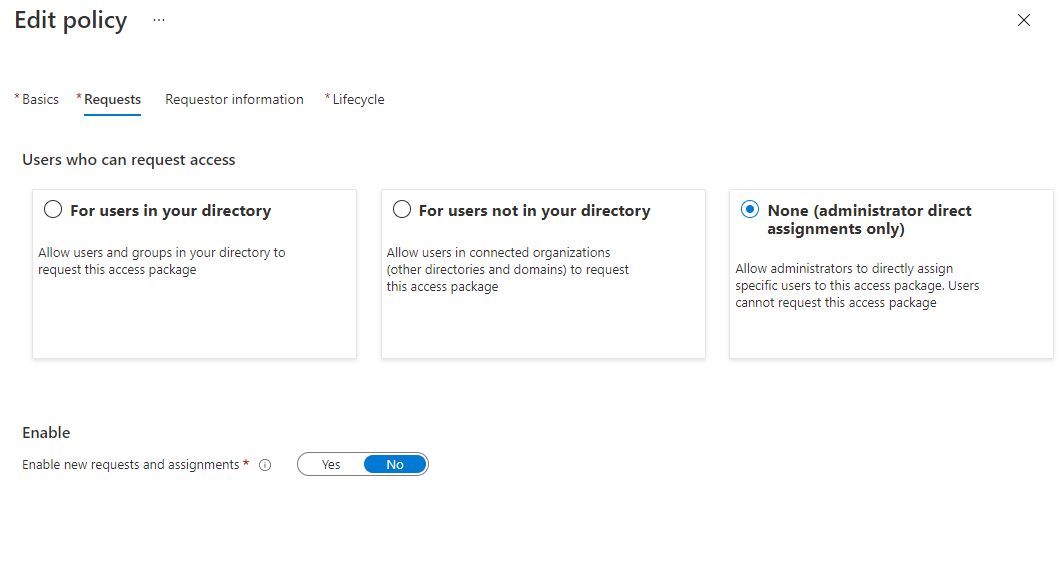Open the ellipsis menu beside Edit policy
1059x587 pixels.
pos(159,20)
